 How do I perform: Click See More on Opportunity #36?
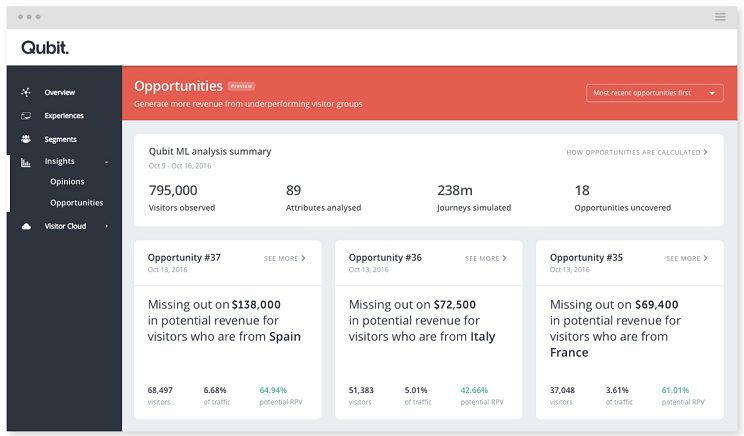pos(486,258)
